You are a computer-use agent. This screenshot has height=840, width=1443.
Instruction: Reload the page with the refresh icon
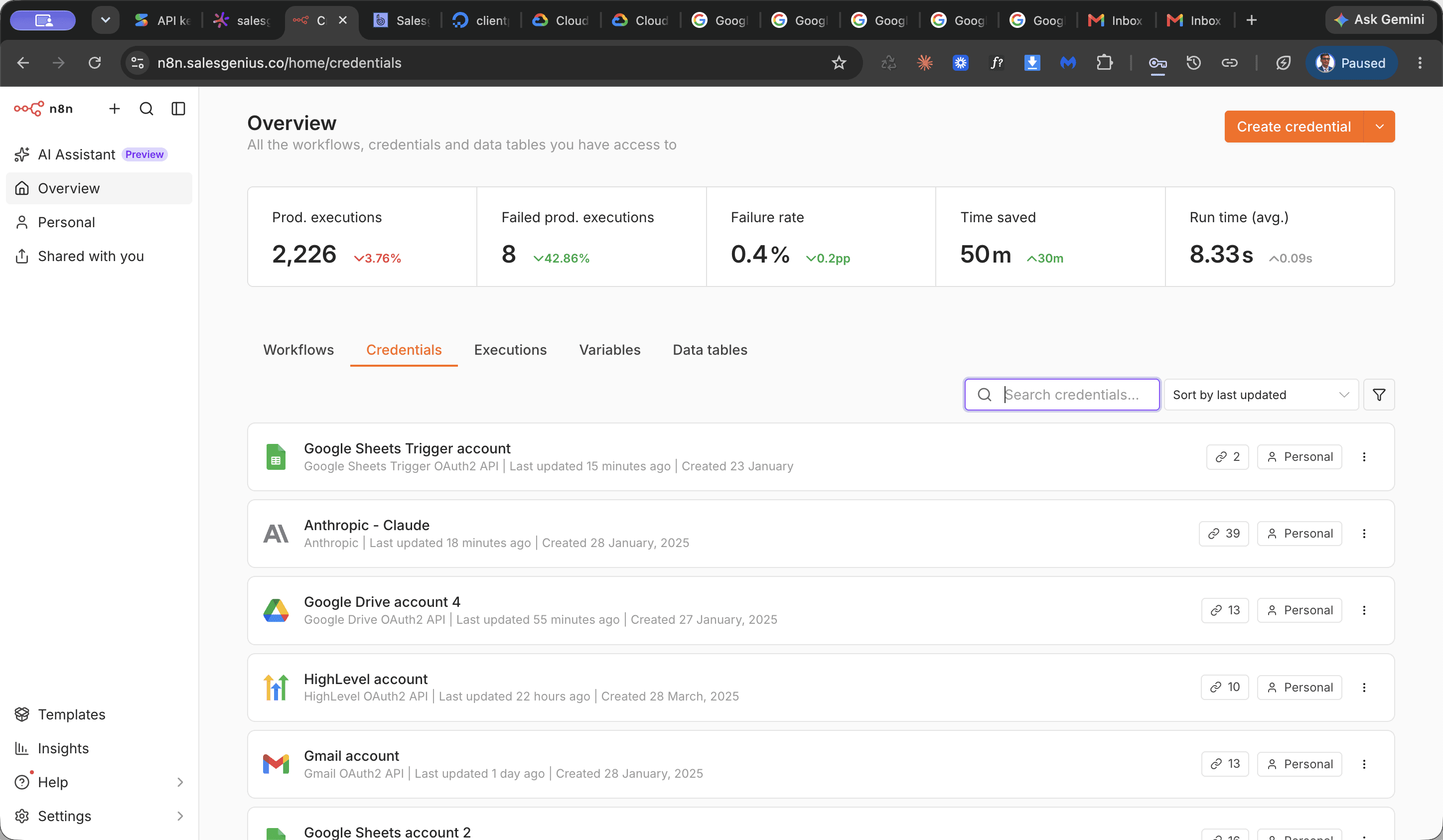tap(95, 63)
